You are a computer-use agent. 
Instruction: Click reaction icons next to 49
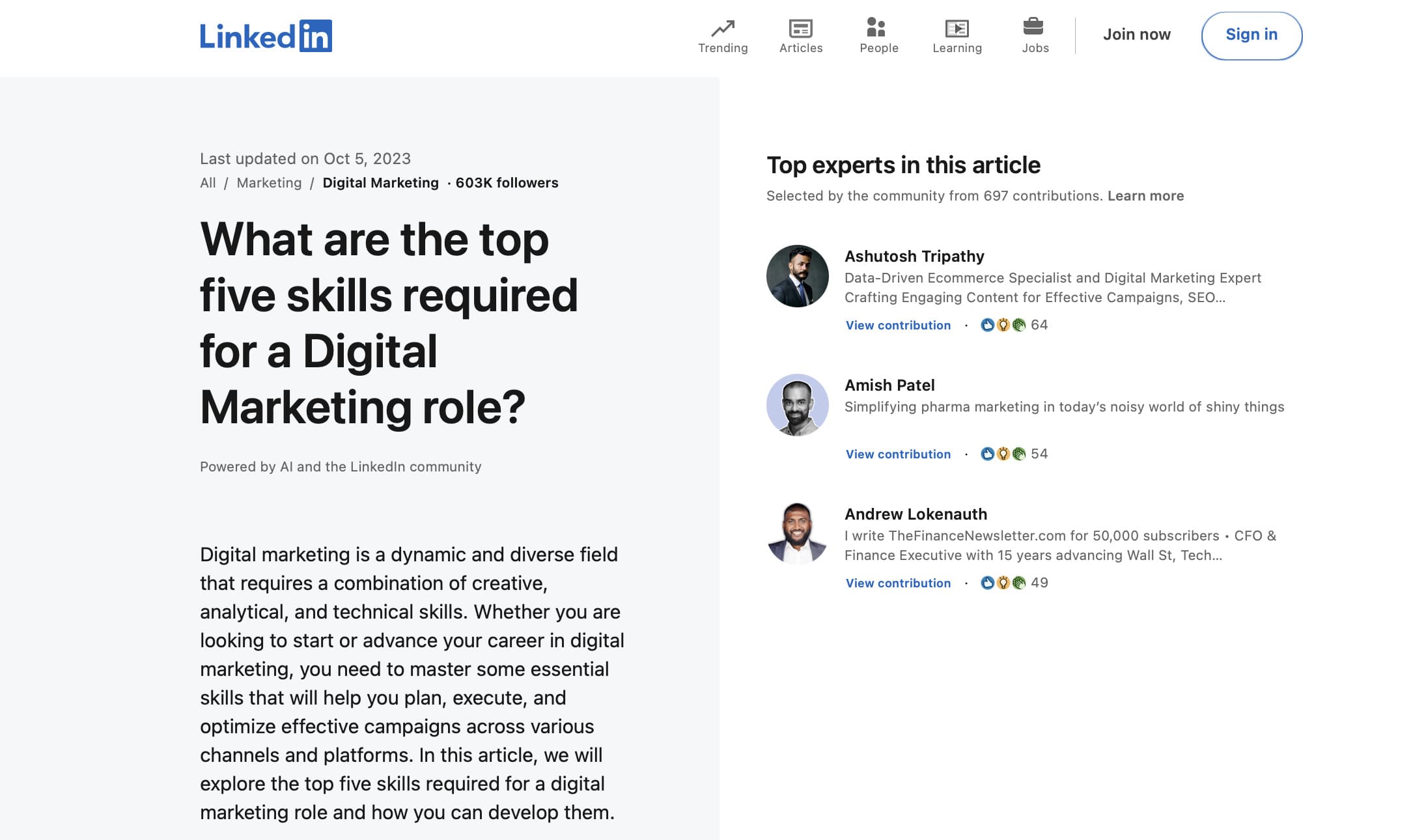click(1003, 583)
